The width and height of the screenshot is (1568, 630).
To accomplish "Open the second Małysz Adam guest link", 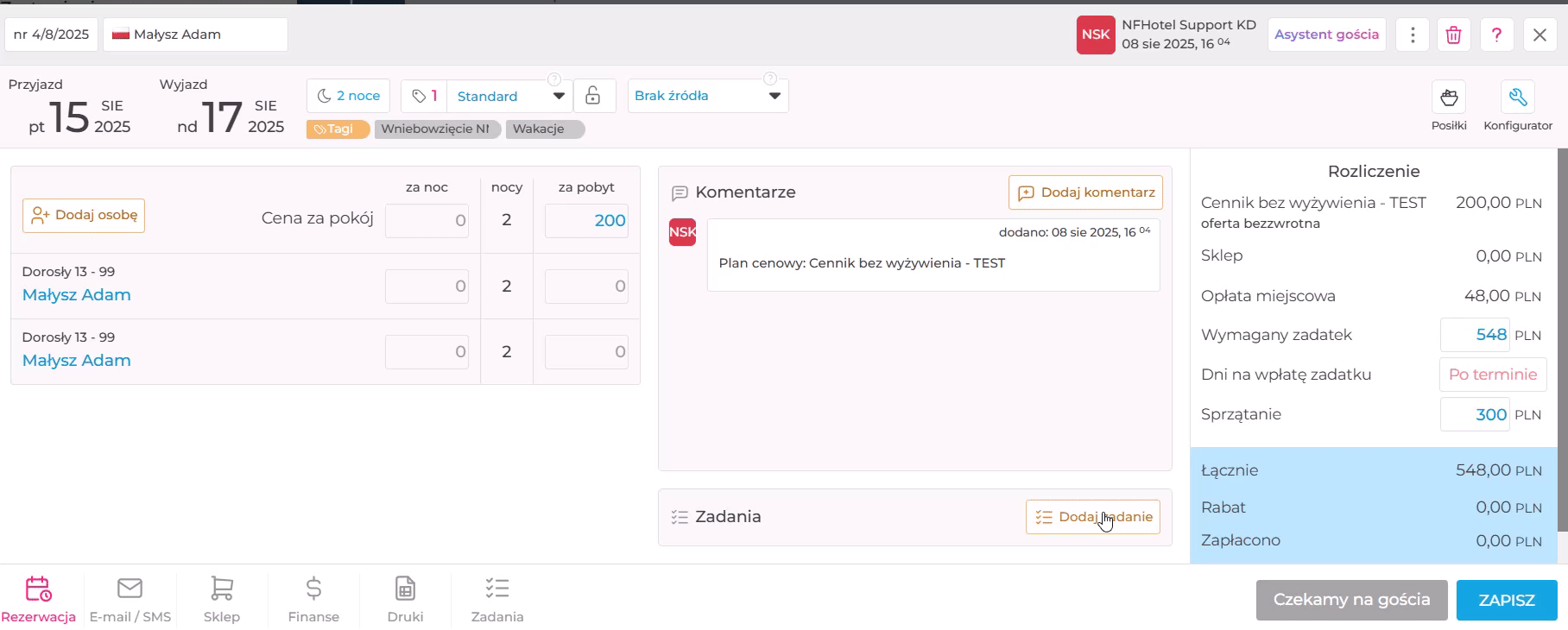I will tap(77, 361).
